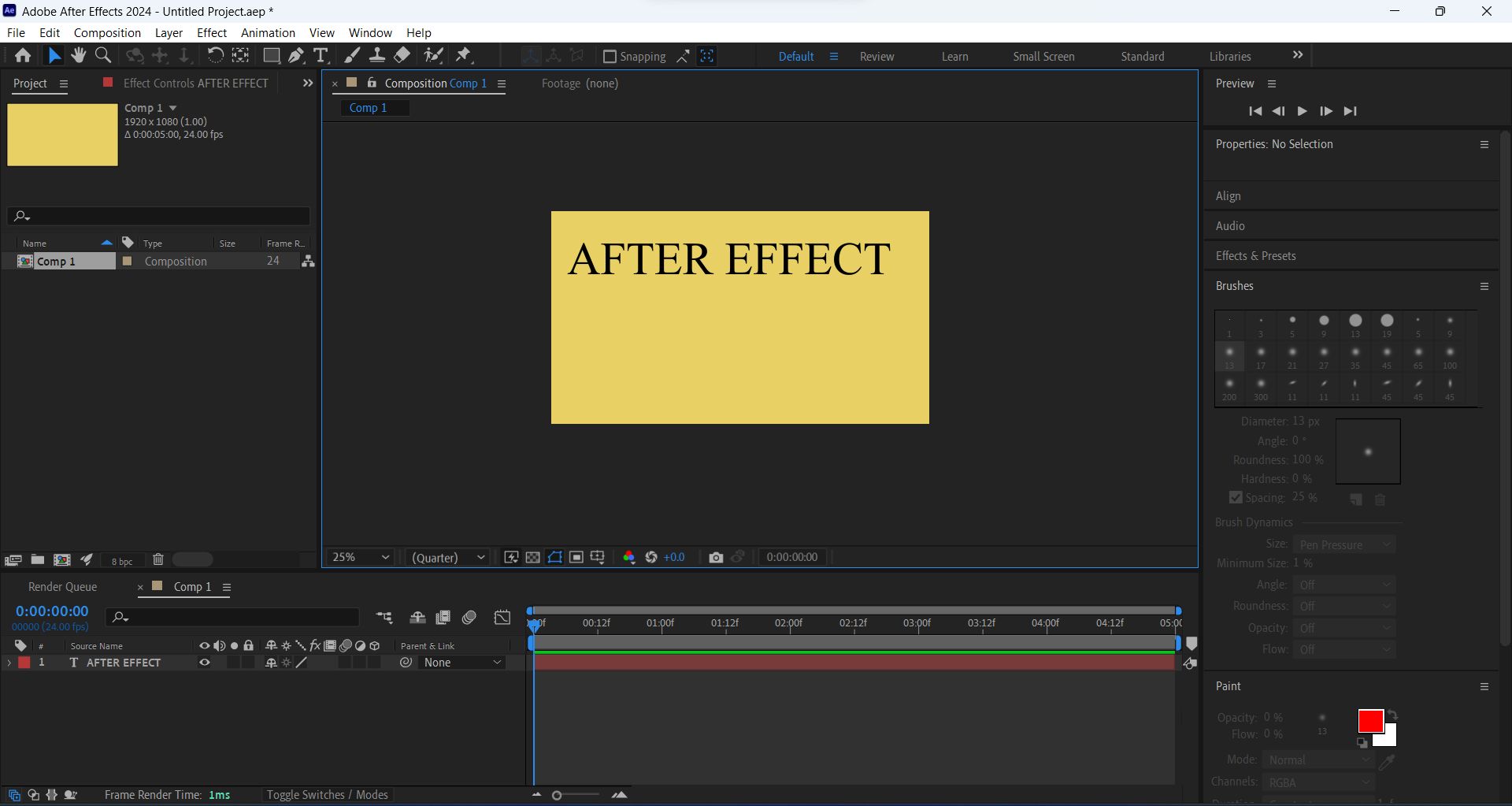Open the Composition menu
The height and width of the screenshot is (806, 1512).
click(x=107, y=32)
